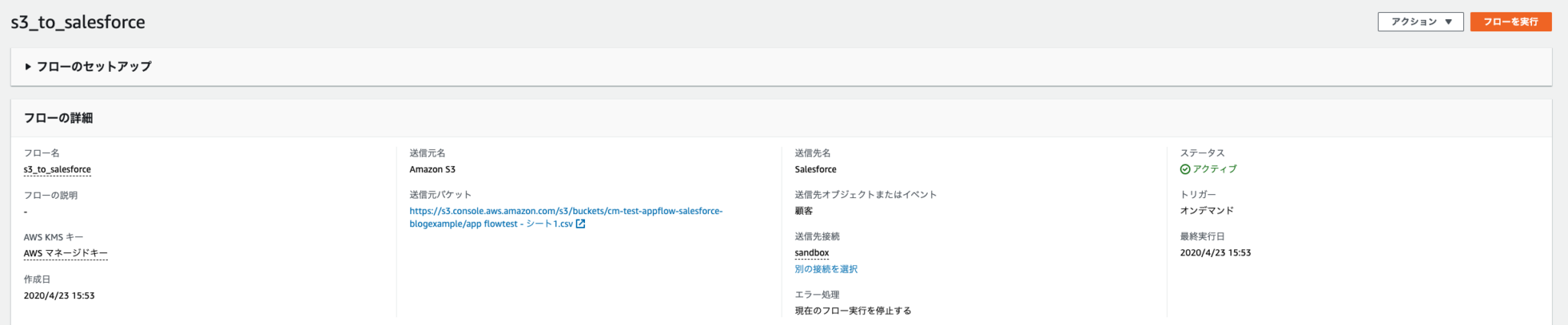Image resolution: width=1568 pixels, height=325 pixels.
Task: Click the 送信元バケット label
Action: point(440,195)
